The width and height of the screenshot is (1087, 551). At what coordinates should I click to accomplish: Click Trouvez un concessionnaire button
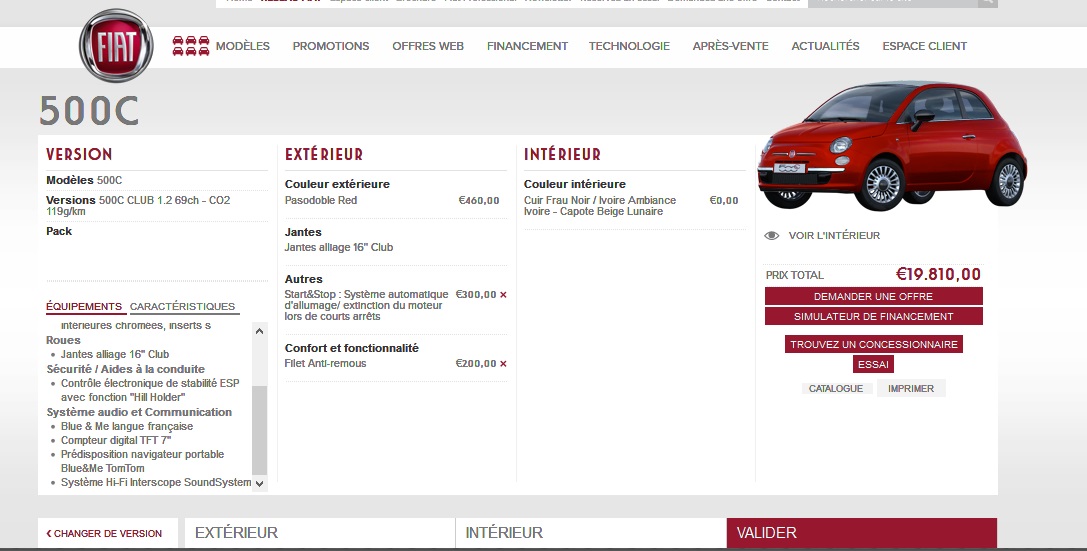(873, 344)
